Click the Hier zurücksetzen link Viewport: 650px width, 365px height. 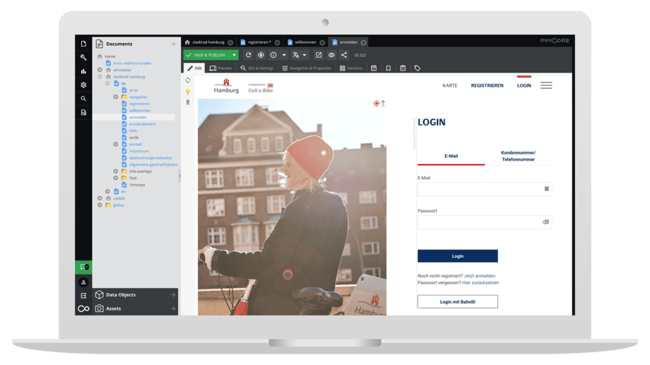coord(480,283)
